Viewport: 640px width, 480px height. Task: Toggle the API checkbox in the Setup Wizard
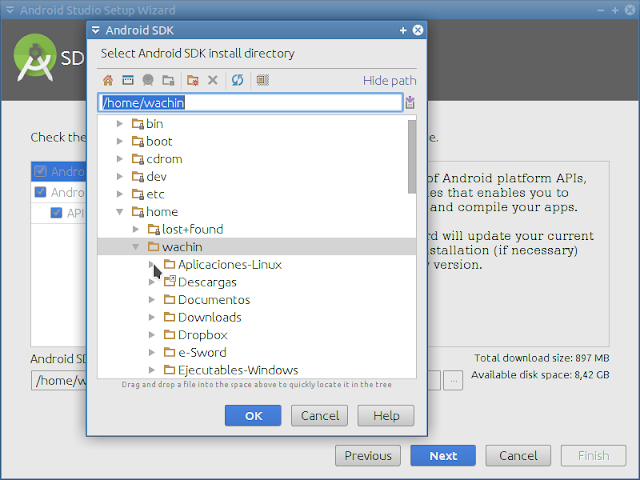pyautogui.click(x=56, y=213)
